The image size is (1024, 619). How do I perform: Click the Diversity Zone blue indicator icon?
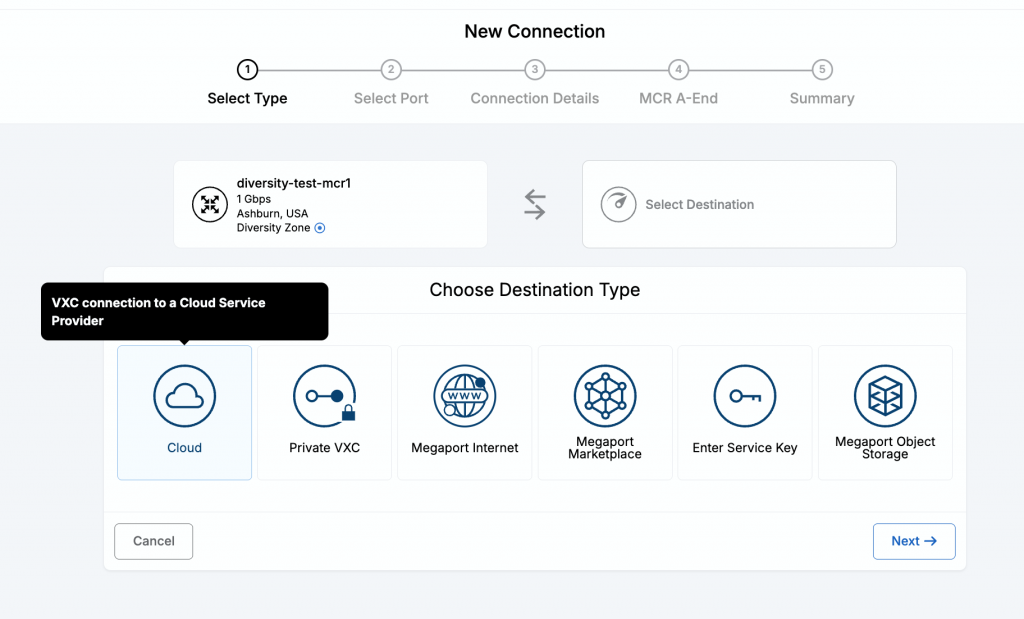[x=320, y=228]
